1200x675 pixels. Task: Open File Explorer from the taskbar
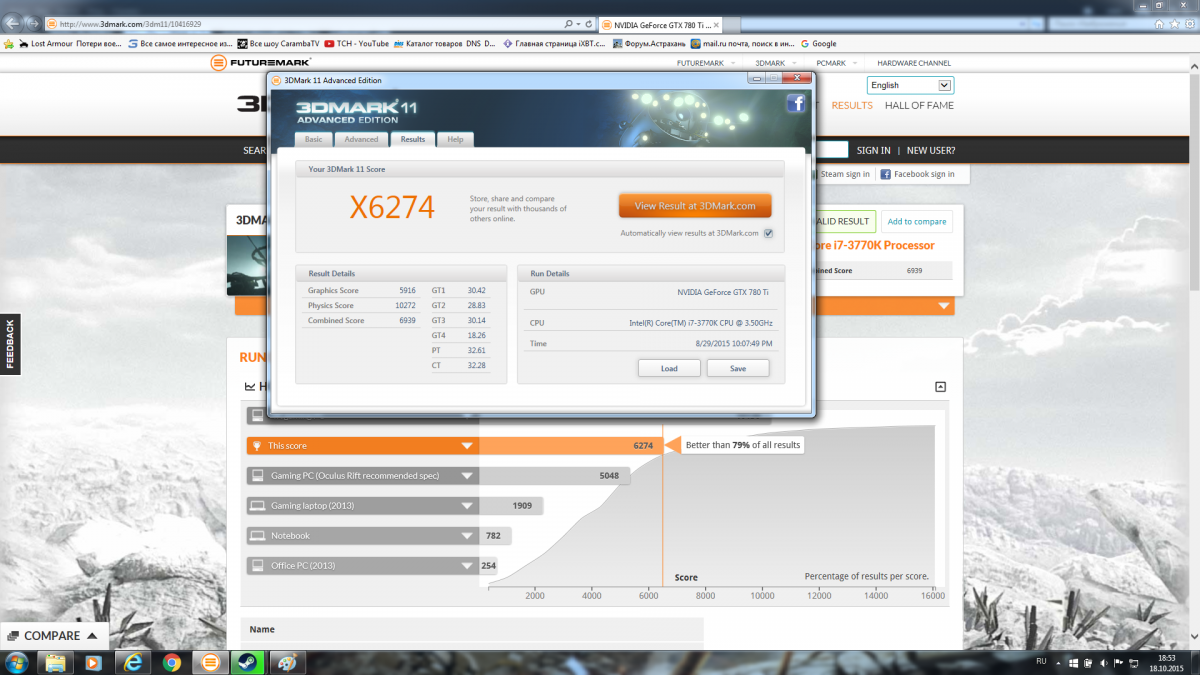click(55, 662)
